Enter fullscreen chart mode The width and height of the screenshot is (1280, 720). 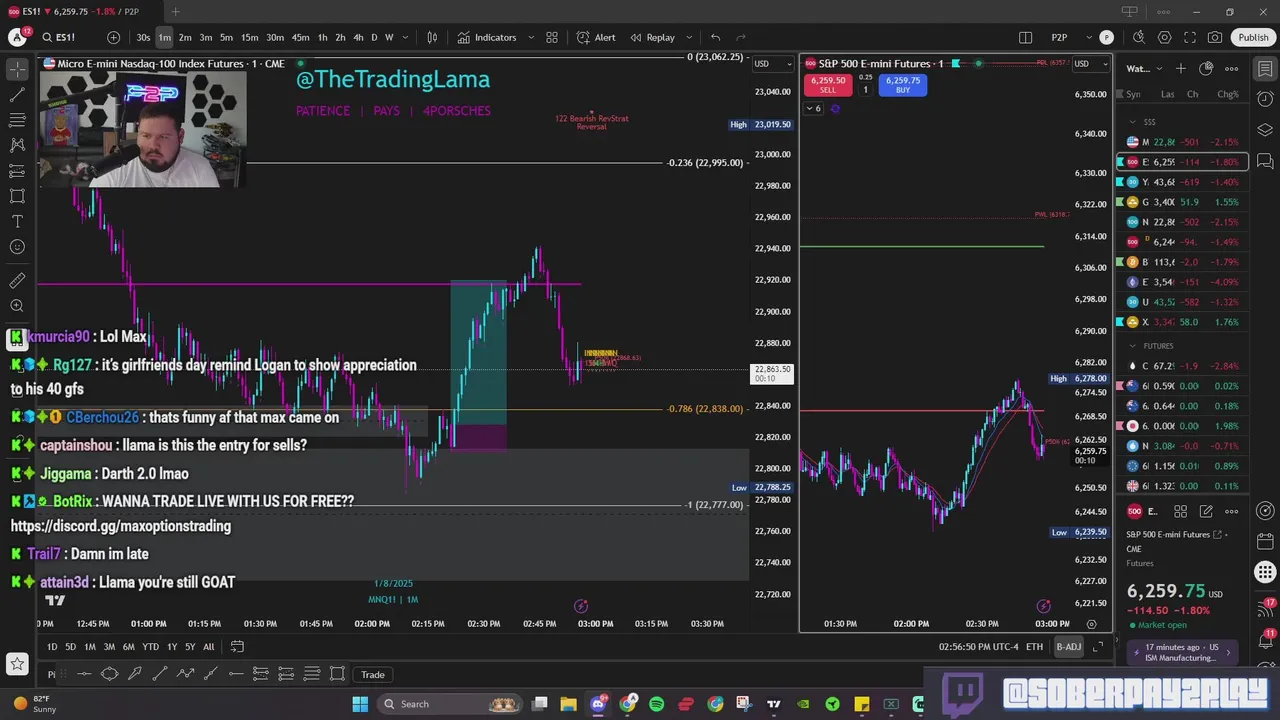1189,37
